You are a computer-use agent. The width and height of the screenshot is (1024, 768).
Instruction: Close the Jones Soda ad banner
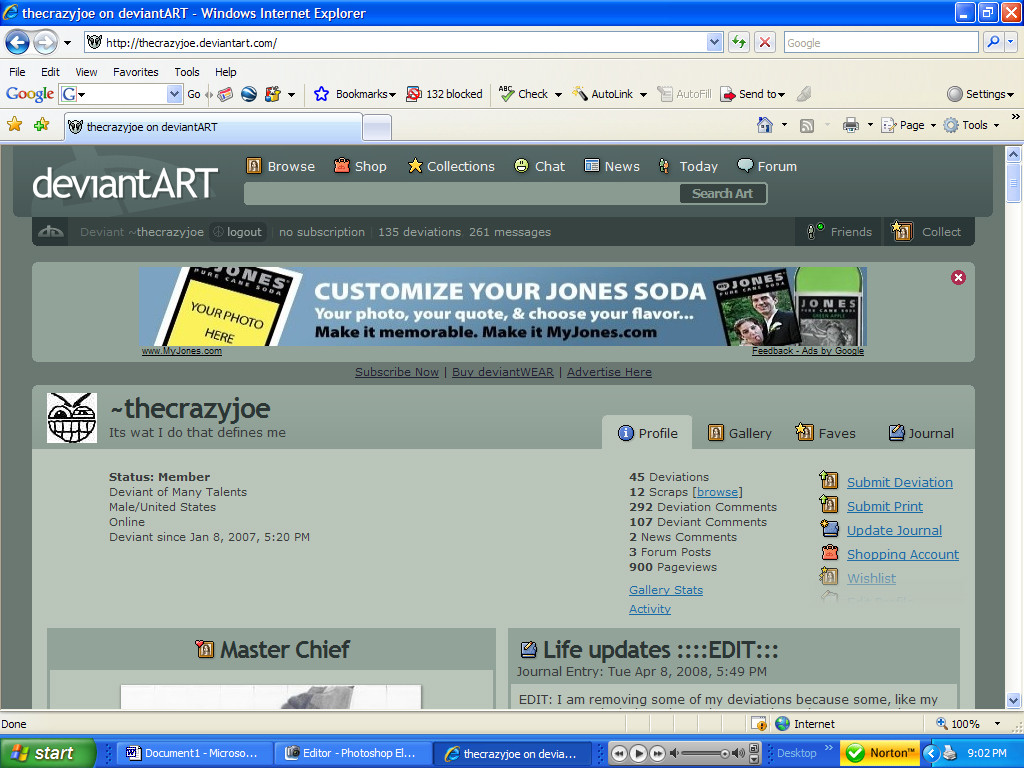pyautogui.click(x=958, y=278)
